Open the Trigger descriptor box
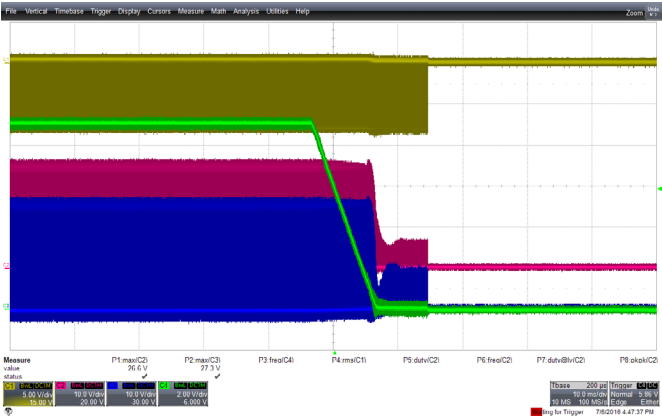This screenshot has height=416, width=662. tap(634, 394)
